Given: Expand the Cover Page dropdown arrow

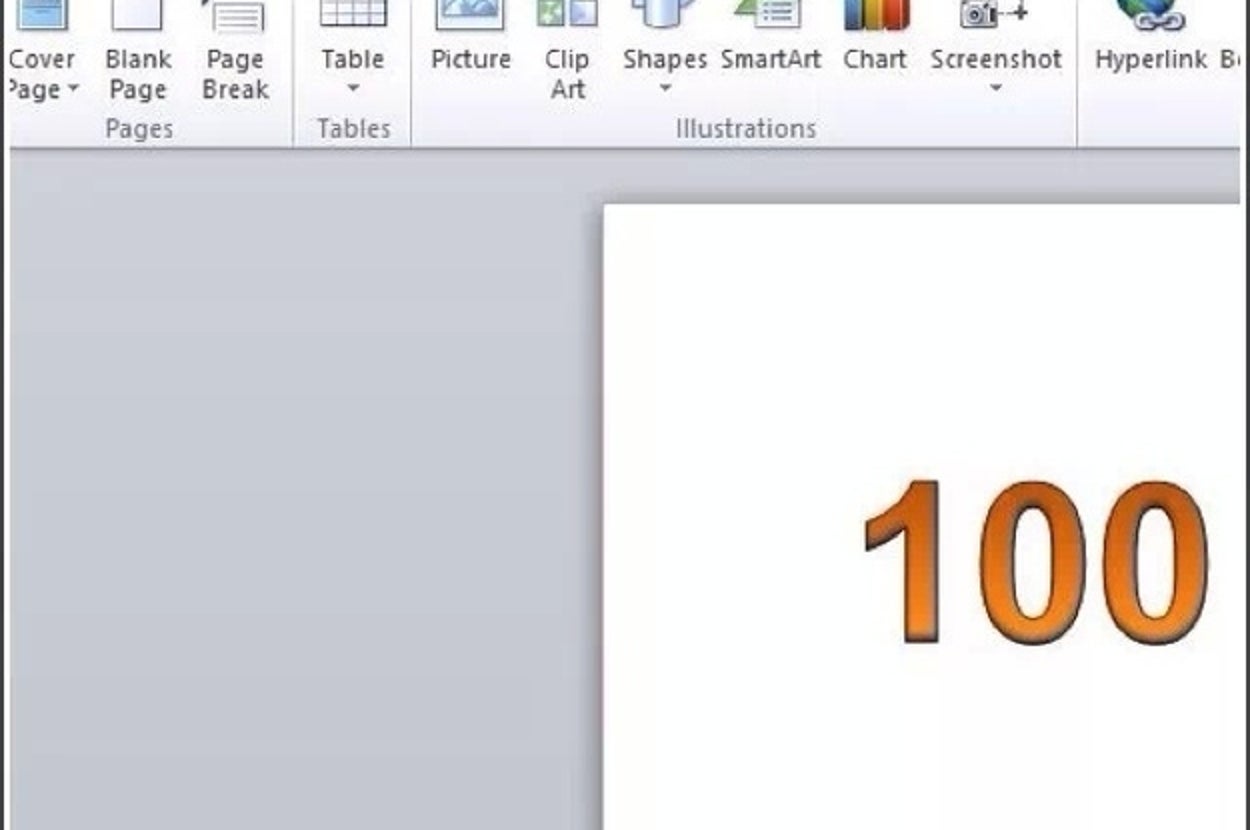Looking at the screenshot, I should [x=73, y=90].
